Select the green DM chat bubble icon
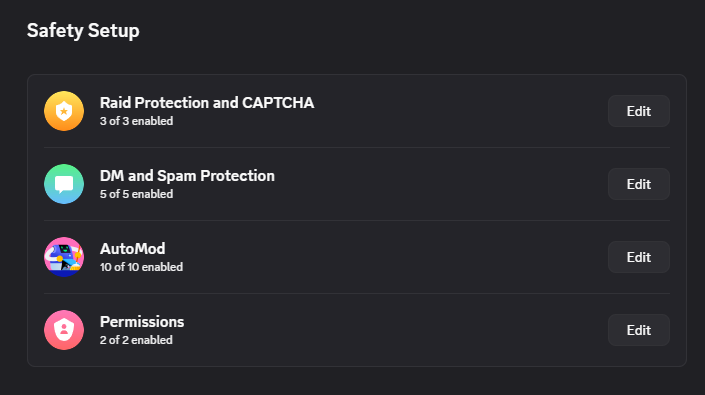This screenshot has height=395, width=705. pyautogui.click(x=64, y=184)
